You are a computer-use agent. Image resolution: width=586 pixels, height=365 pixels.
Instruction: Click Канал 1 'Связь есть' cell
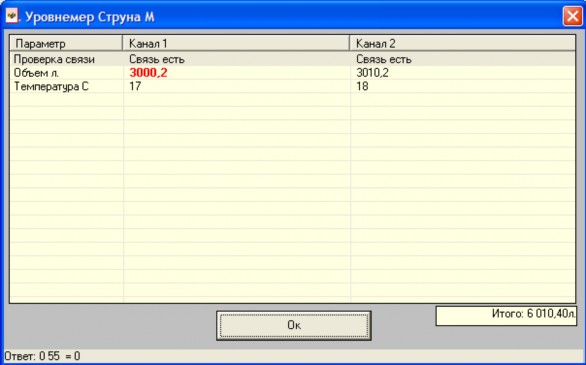pyautogui.click(x=157, y=59)
